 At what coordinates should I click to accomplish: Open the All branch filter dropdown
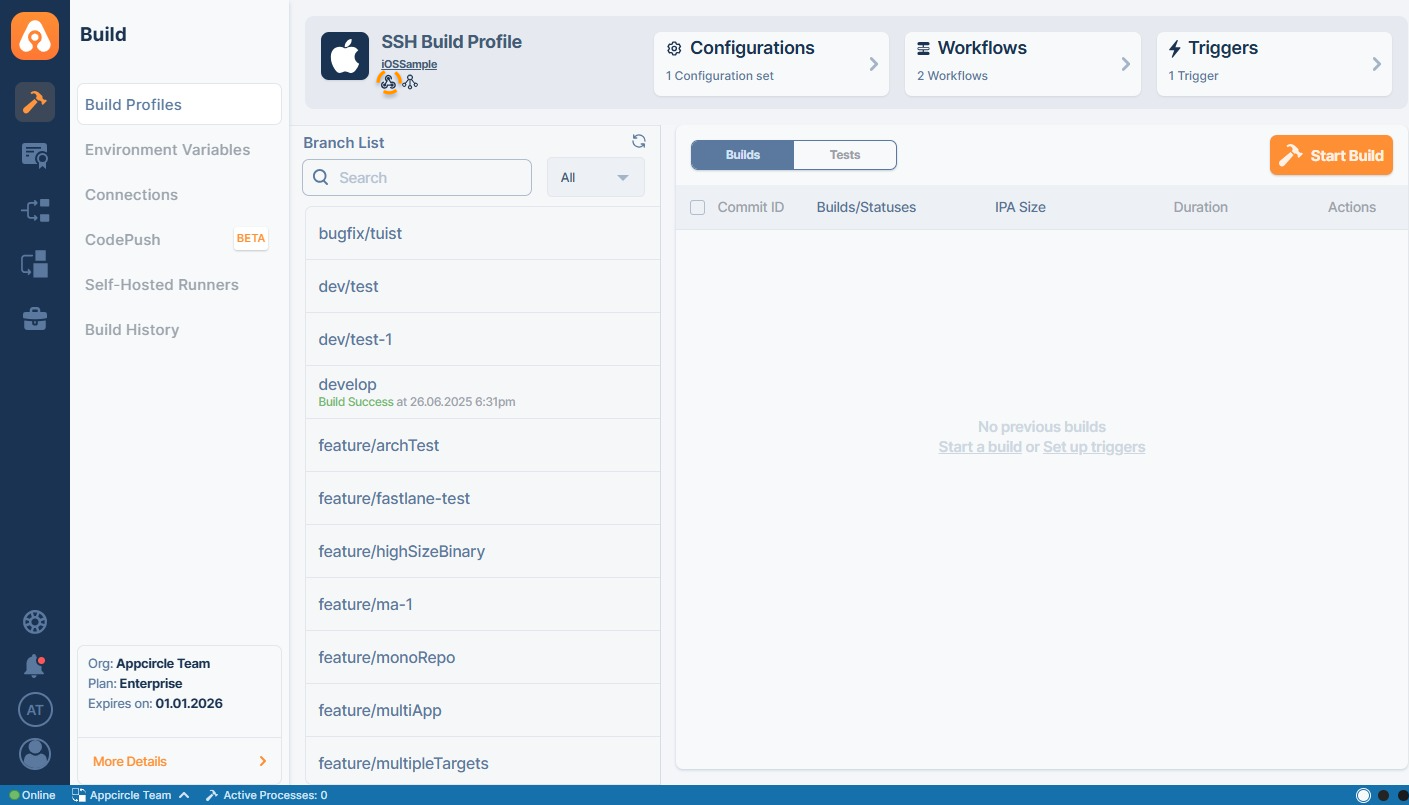595,178
